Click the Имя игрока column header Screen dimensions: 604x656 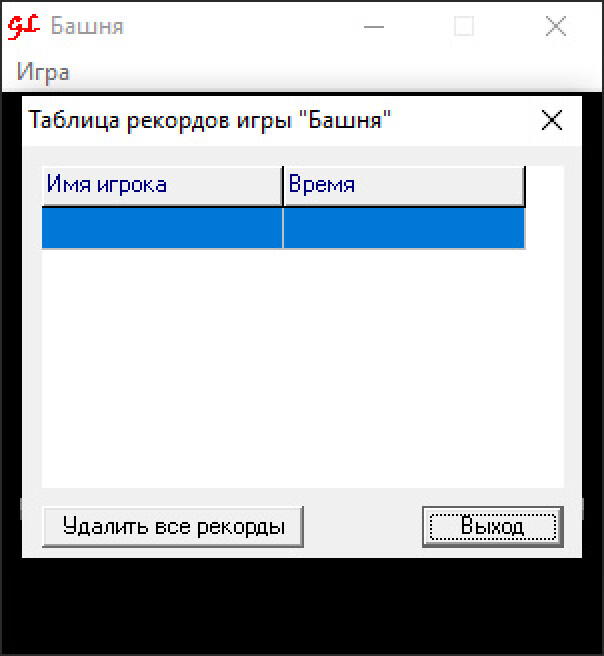162,185
